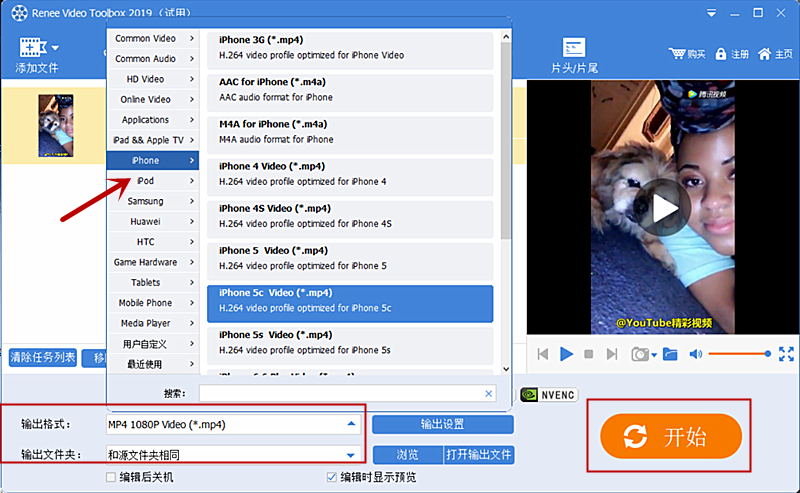Screen dimensions: 800x493
Task: Click the big play overlay on the video preview
Action: click(662, 208)
